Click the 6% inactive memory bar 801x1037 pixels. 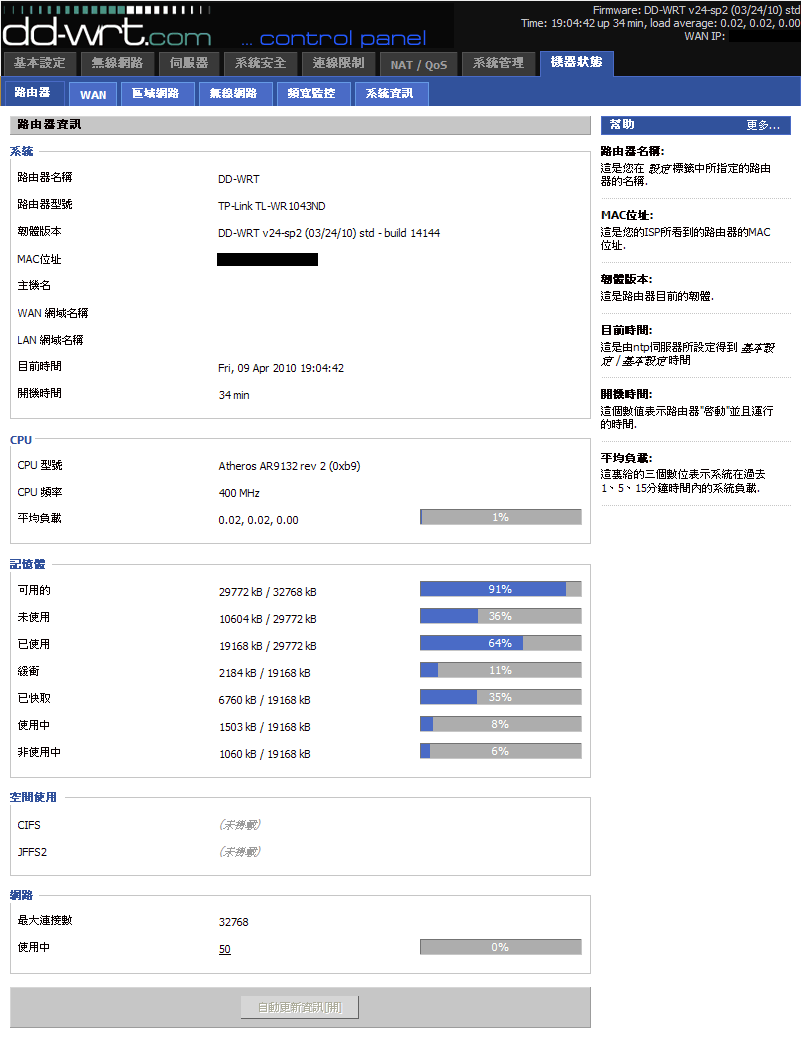point(501,751)
